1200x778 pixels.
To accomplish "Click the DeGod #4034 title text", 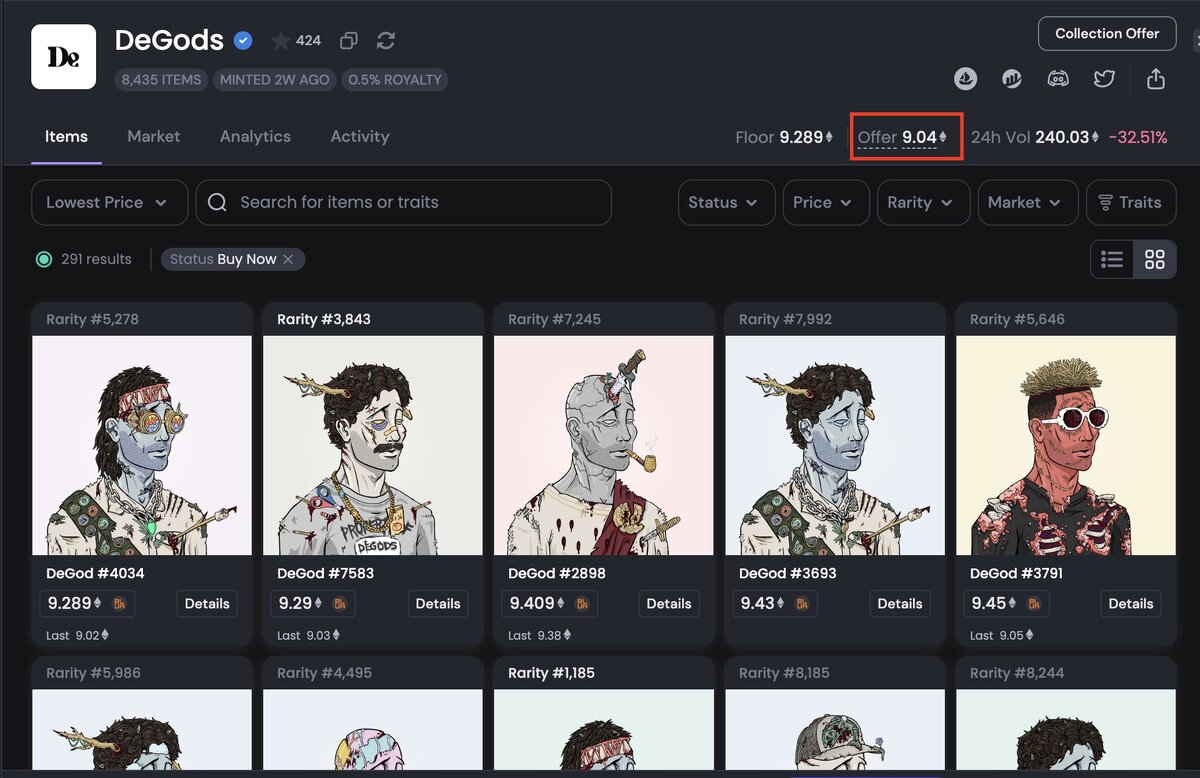I will click(95, 574).
